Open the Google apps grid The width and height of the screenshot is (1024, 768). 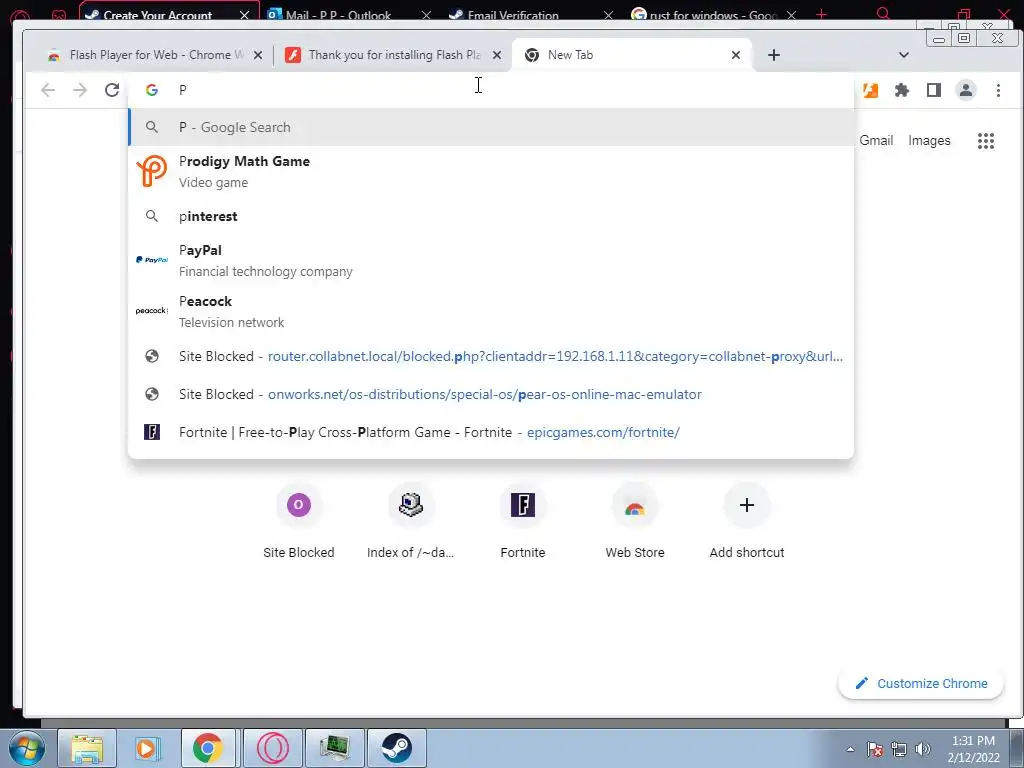(985, 140)
